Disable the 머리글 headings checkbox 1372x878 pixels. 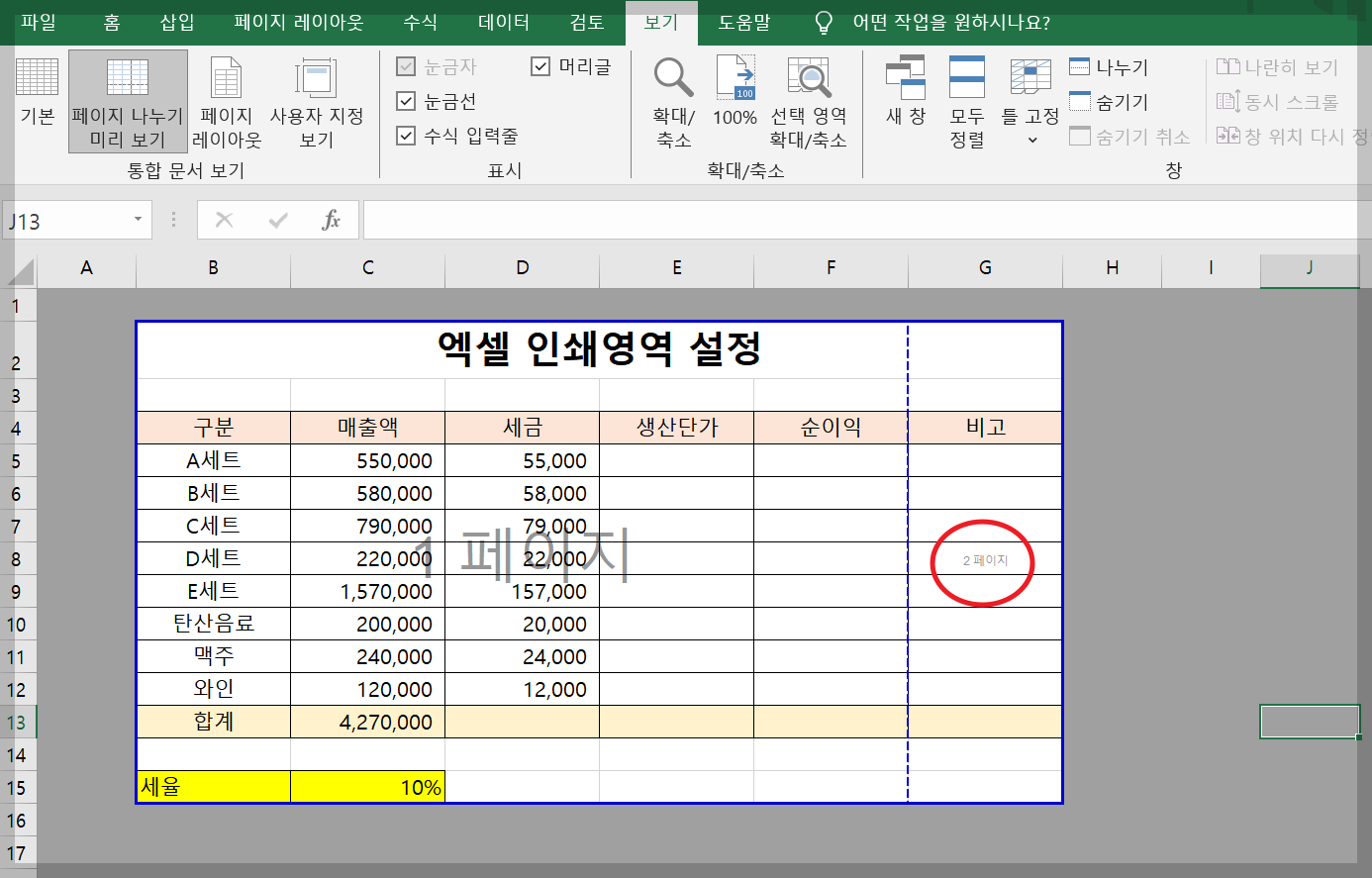[x=540, y=65]
